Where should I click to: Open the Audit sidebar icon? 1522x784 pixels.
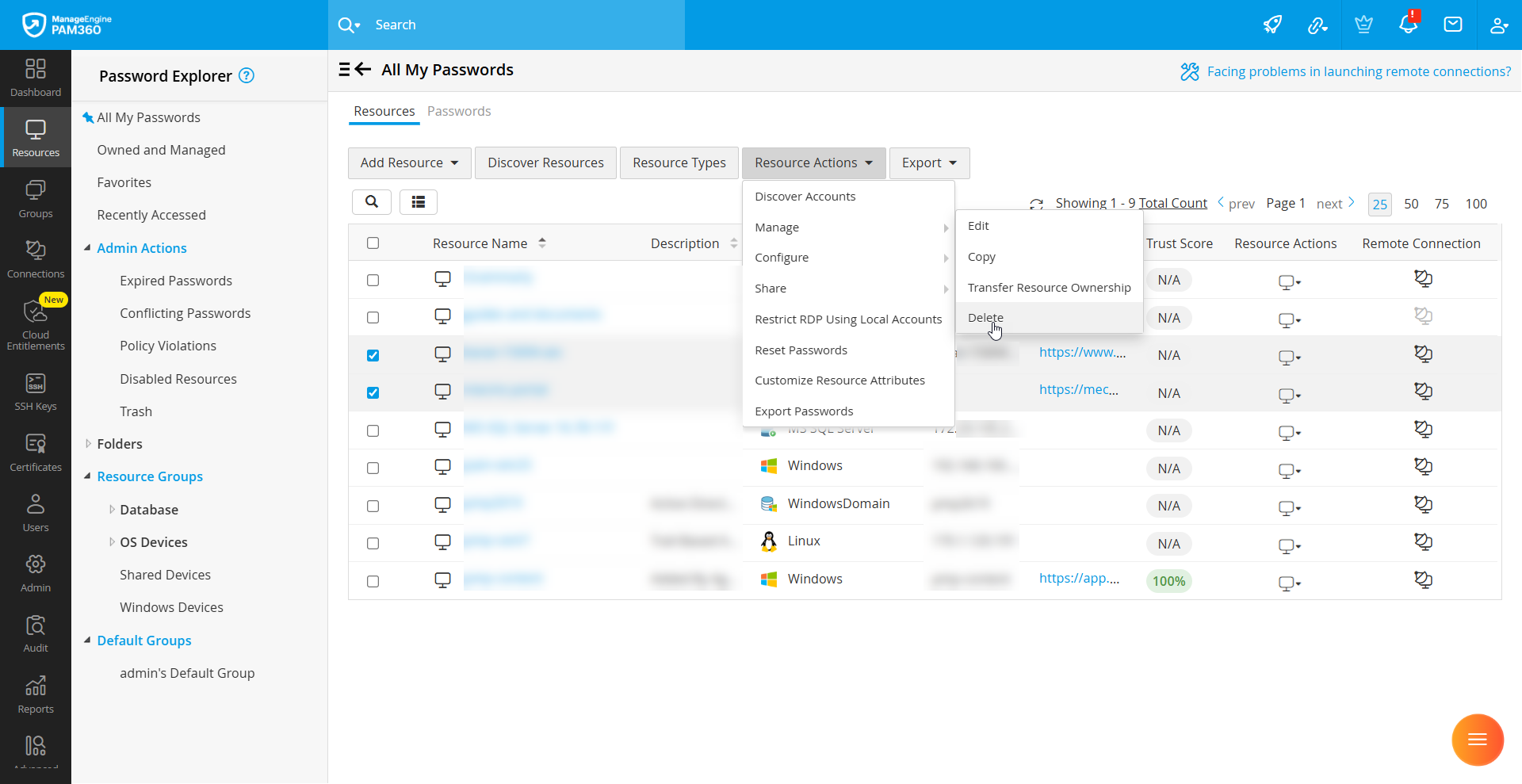[36, 633]
